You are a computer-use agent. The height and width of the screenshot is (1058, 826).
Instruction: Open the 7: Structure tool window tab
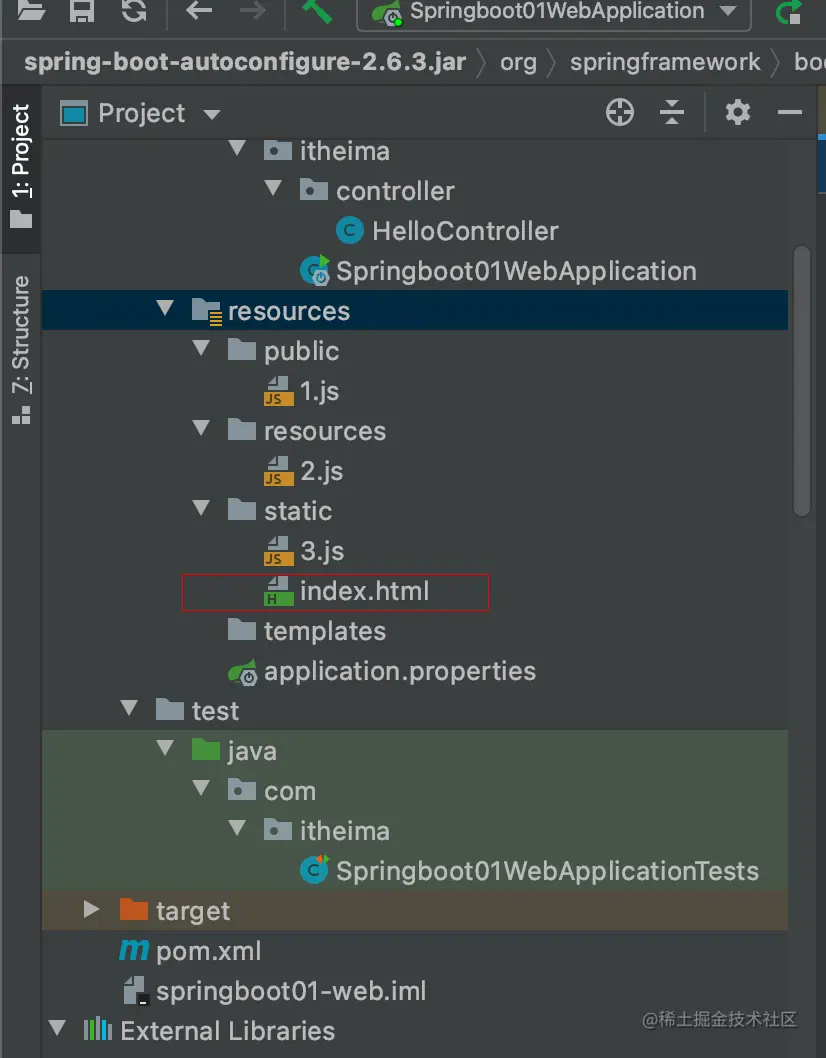click(20, 350)
